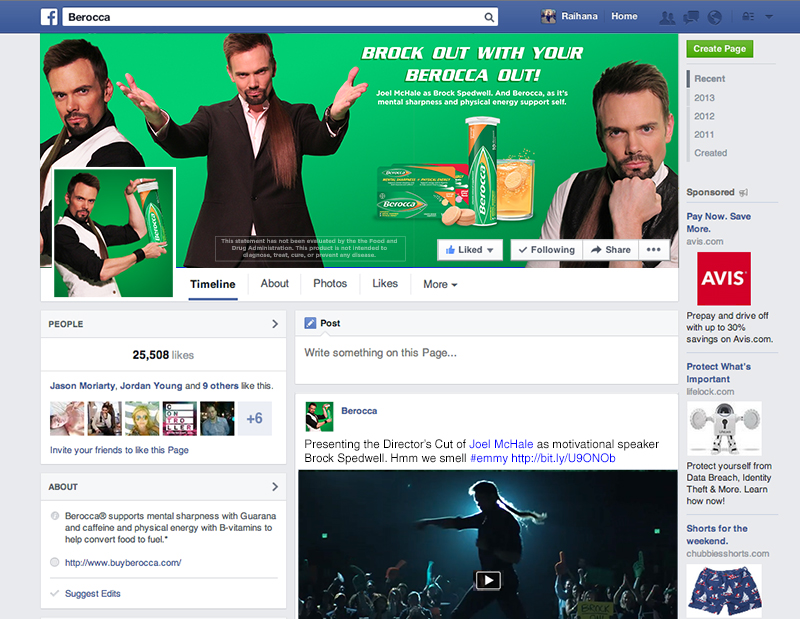800x619 pixels.
Task: Open the account menu arrow in top bar
Action: (x=768, y=17)
